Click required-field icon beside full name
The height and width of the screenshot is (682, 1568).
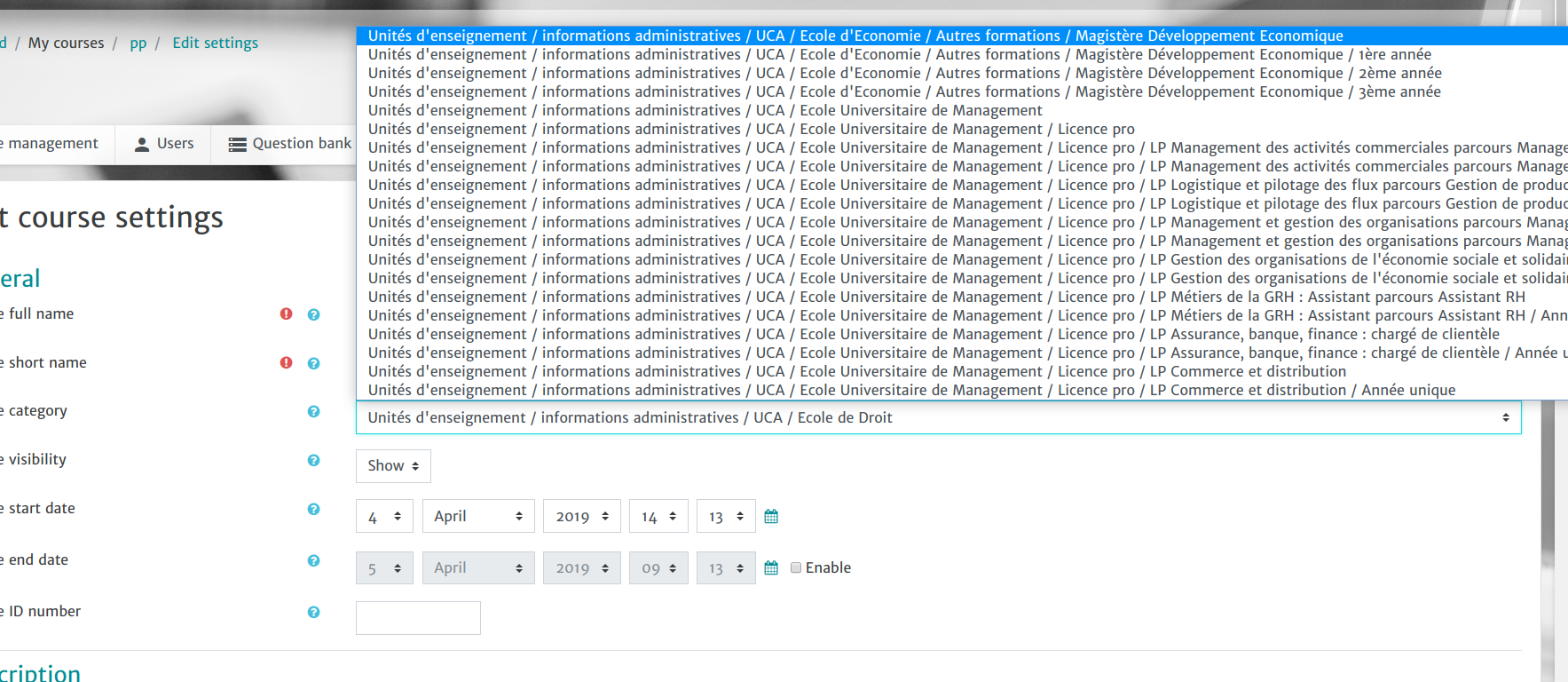point(286,313)
